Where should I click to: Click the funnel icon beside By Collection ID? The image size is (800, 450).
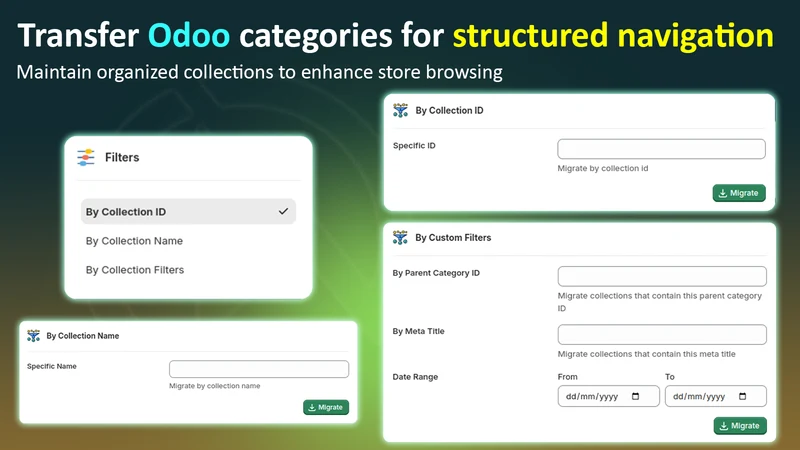pos(401,110)
